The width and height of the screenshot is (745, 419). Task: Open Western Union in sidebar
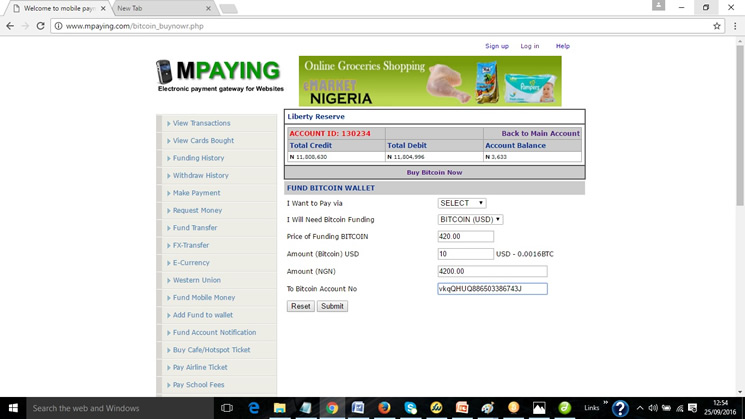[197, 280]
